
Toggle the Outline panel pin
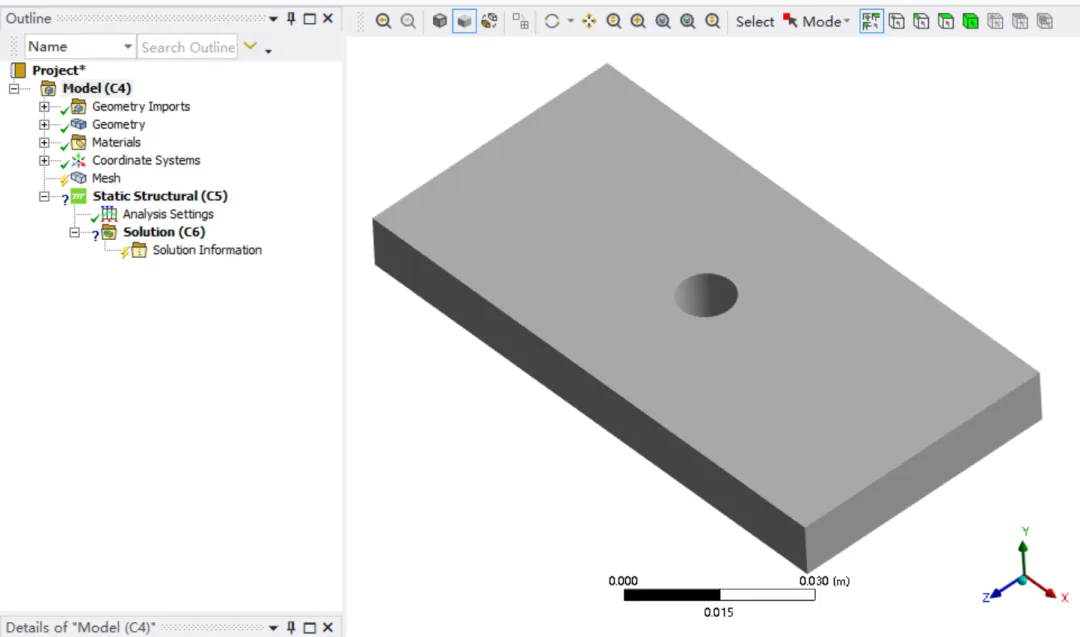291,19
